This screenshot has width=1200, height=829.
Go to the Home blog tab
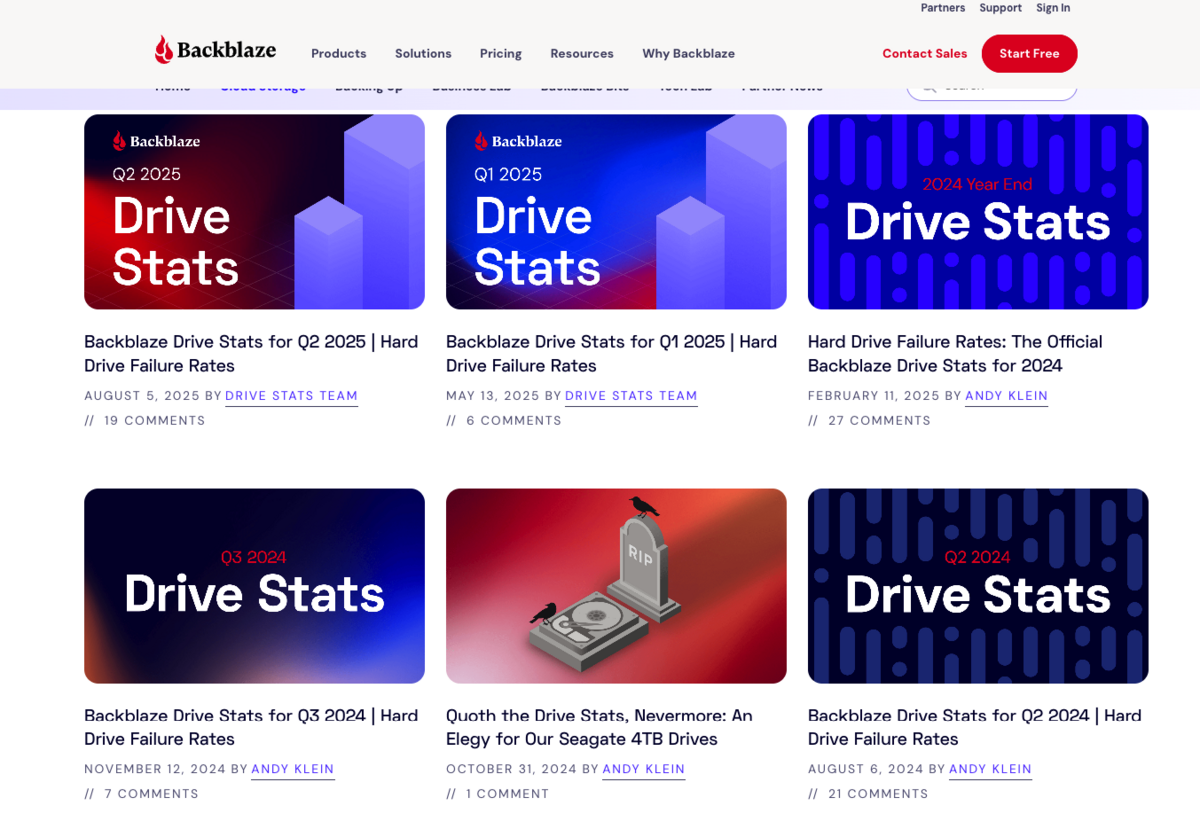click(x=172, y=86)
